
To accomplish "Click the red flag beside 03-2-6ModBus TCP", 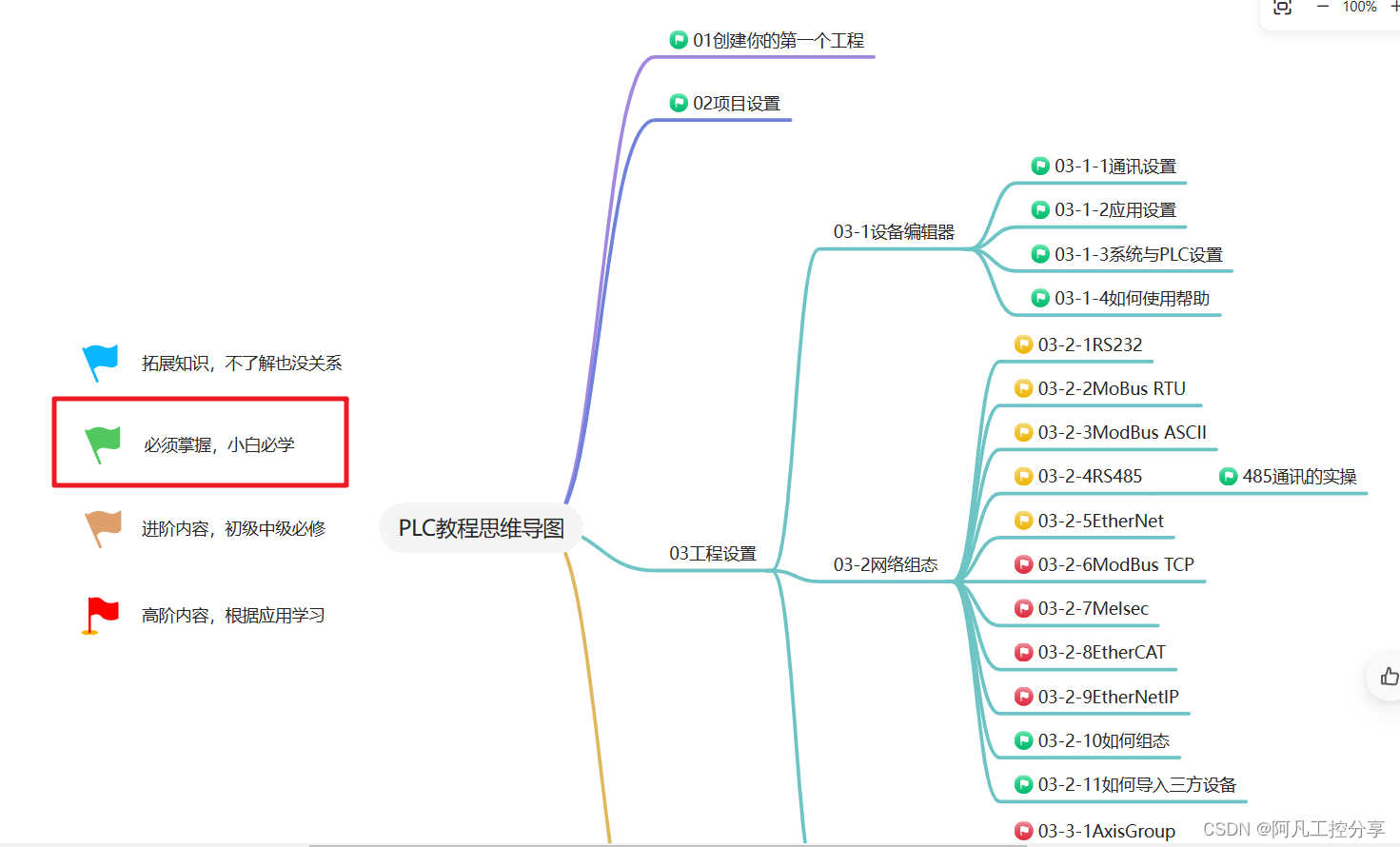I will point(1024,564).
